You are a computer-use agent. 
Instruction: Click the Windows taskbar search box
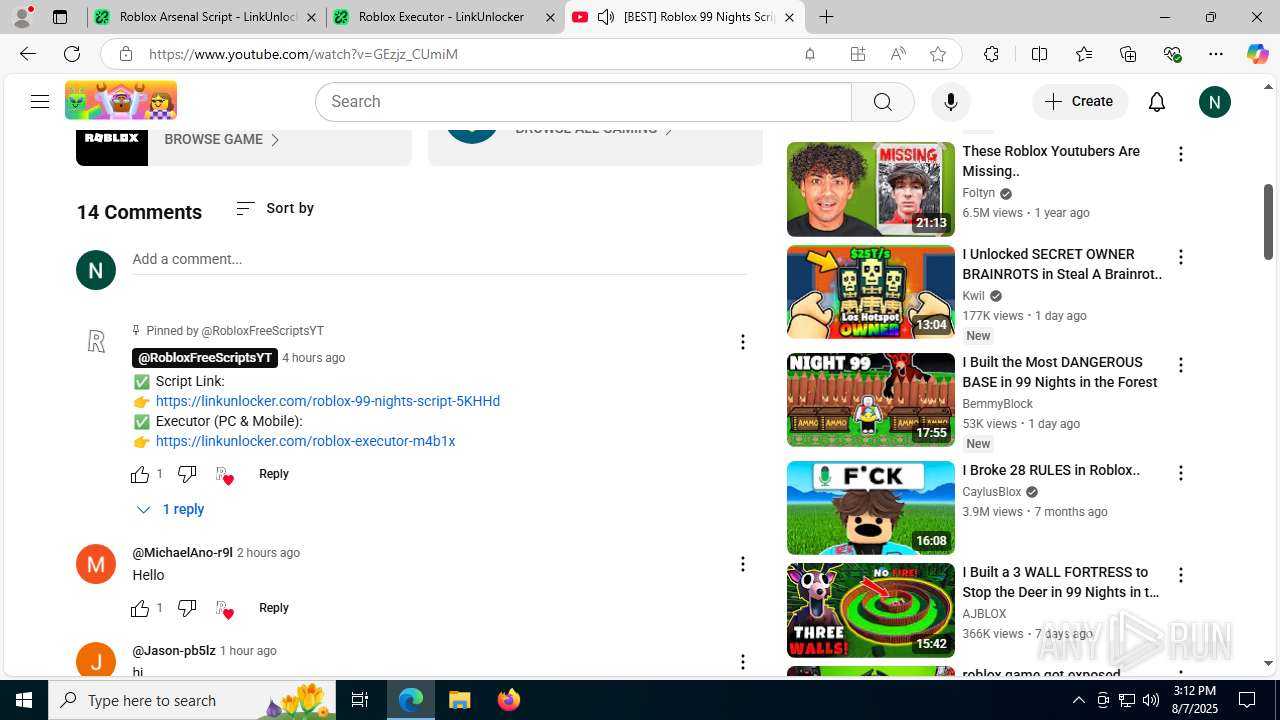(x=190, y=700)
